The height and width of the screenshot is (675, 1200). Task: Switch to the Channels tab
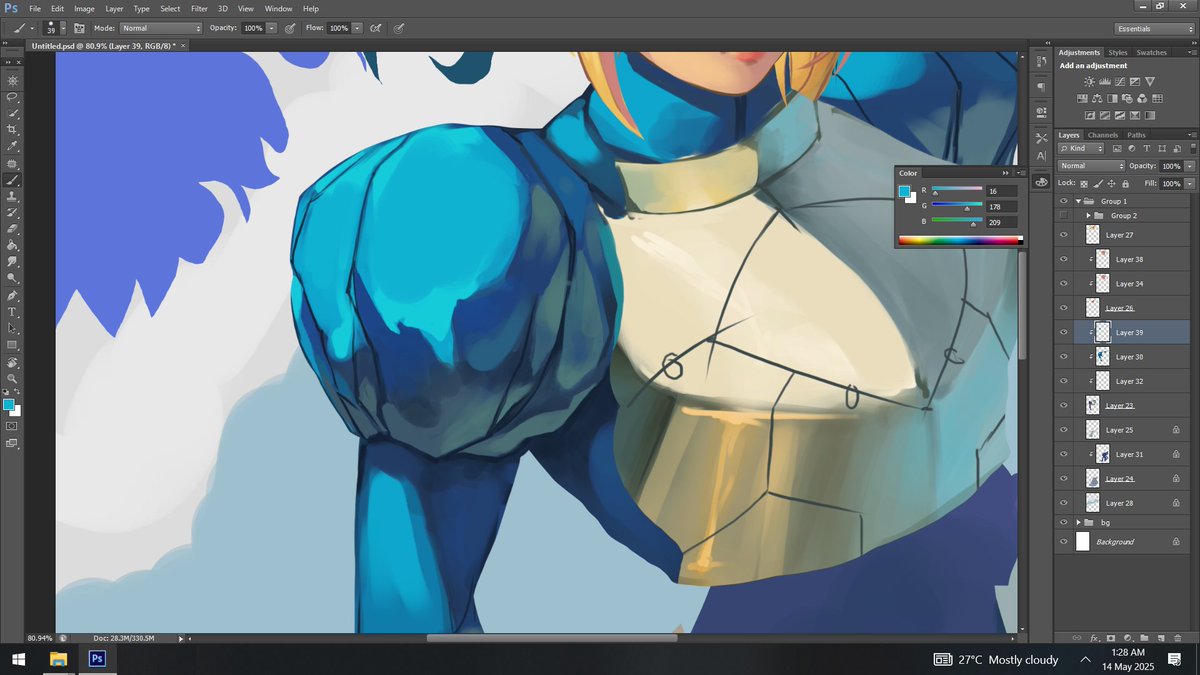(x=1103, y=135)
